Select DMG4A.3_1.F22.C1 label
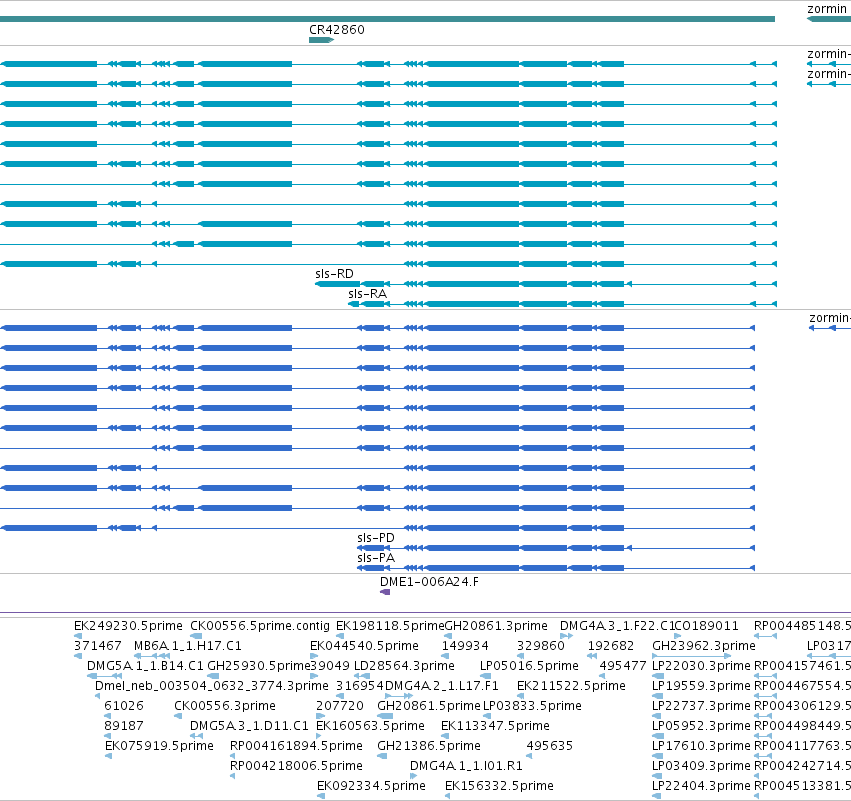851x801 pixels. (x=617, y=626)
